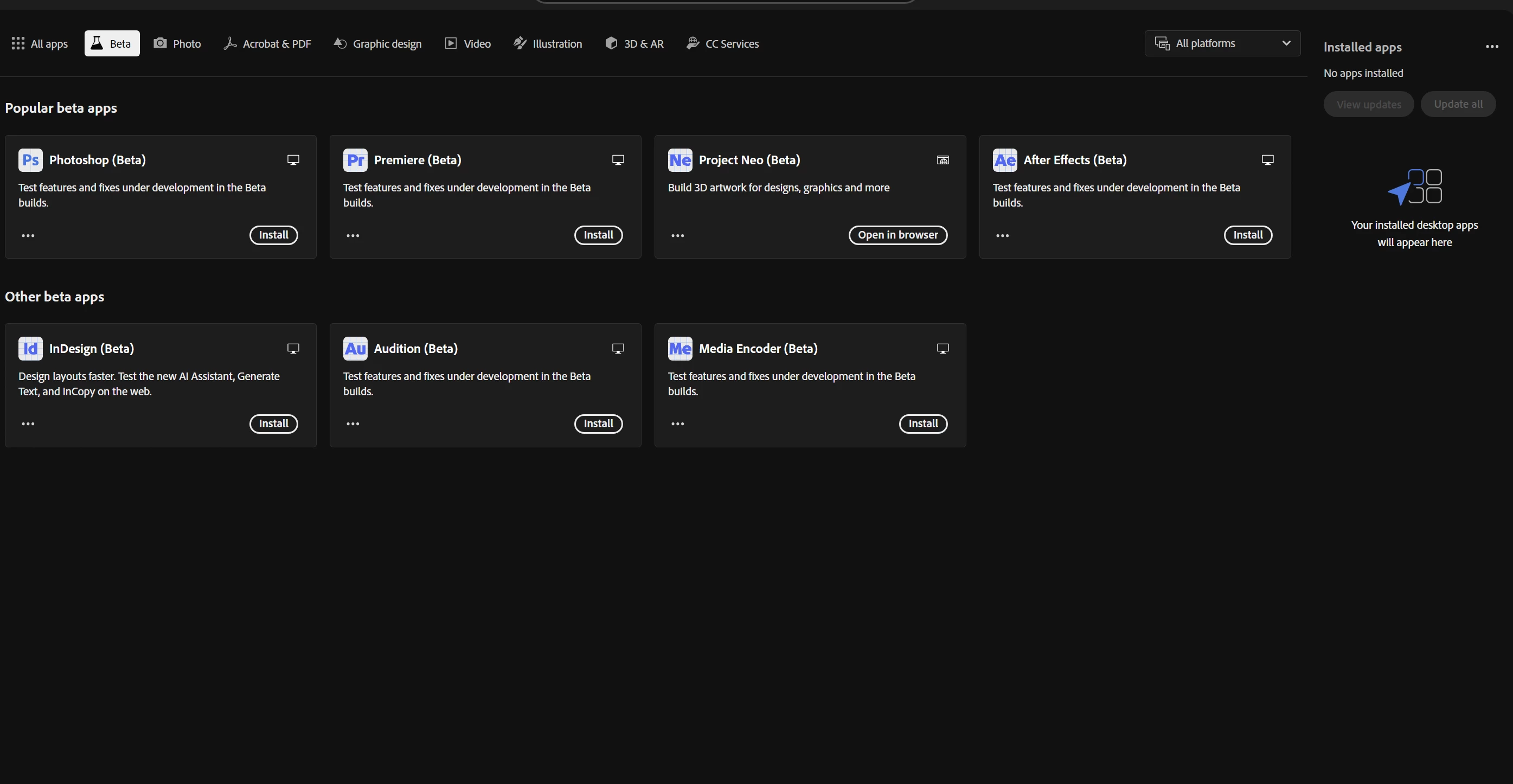Open the CC Services tab
This screenshot has width=1513, height=784.
click(722, 43)
